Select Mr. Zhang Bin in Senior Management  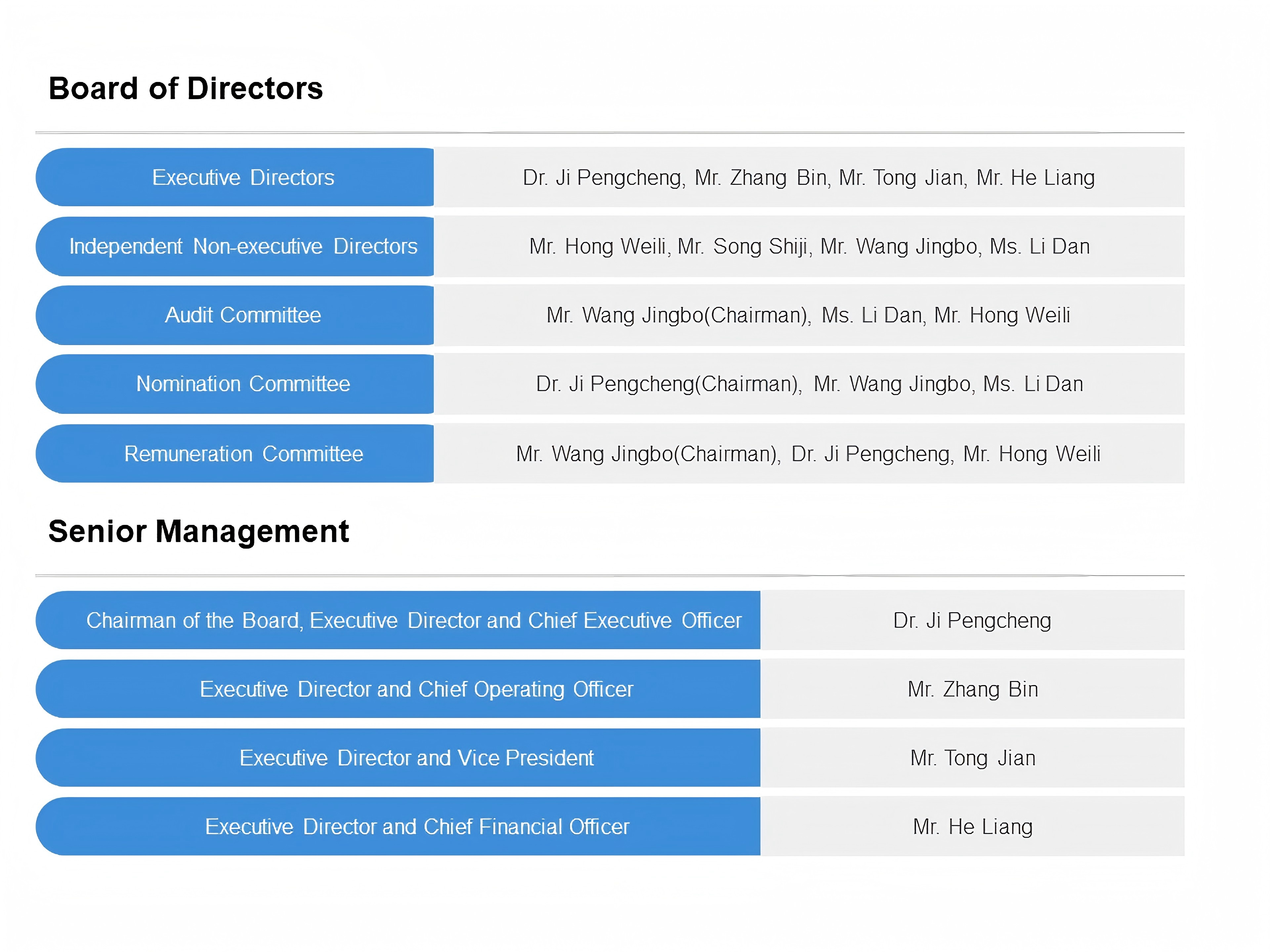point(973,689)
